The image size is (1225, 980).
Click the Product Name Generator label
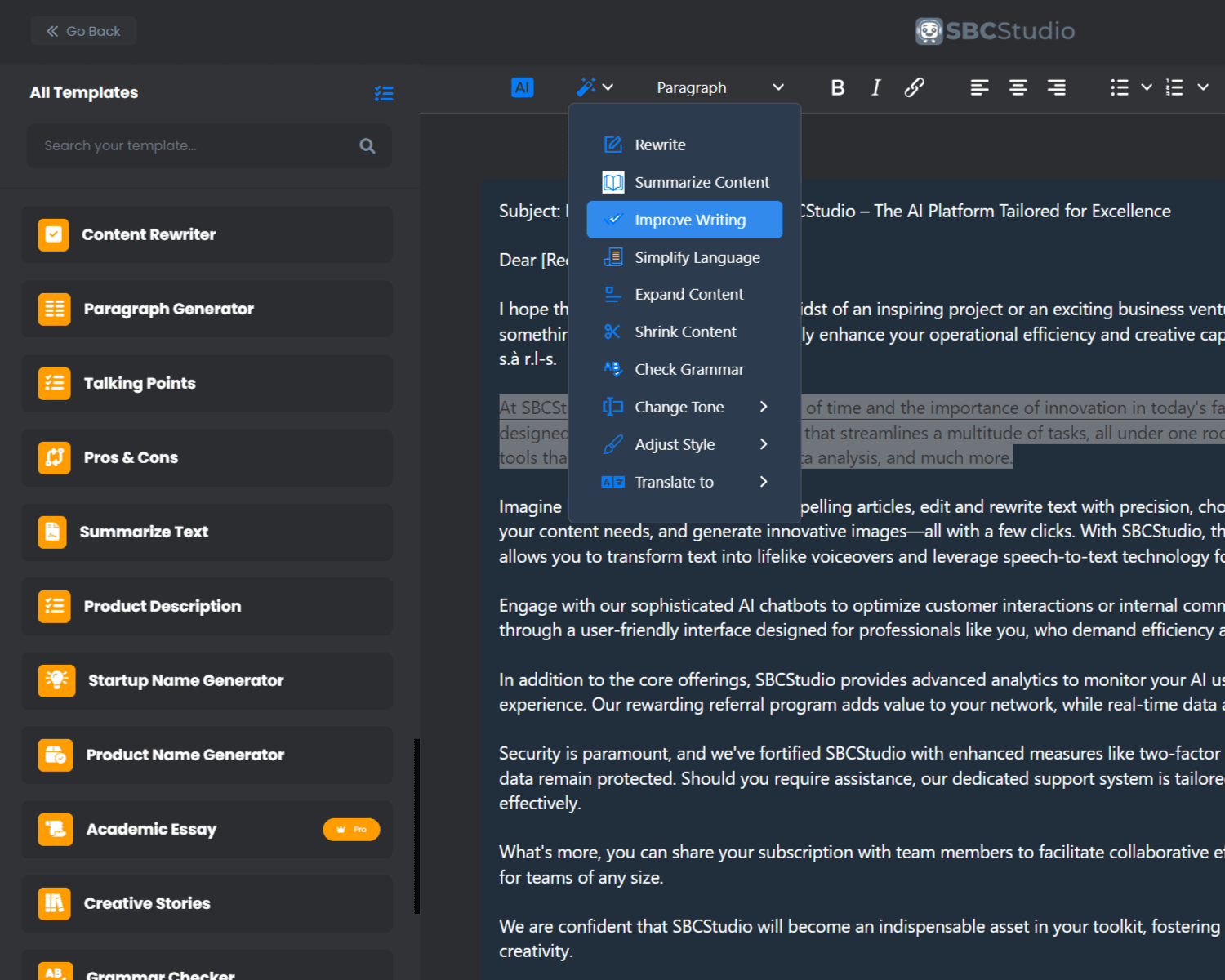(x=185, y=755)
